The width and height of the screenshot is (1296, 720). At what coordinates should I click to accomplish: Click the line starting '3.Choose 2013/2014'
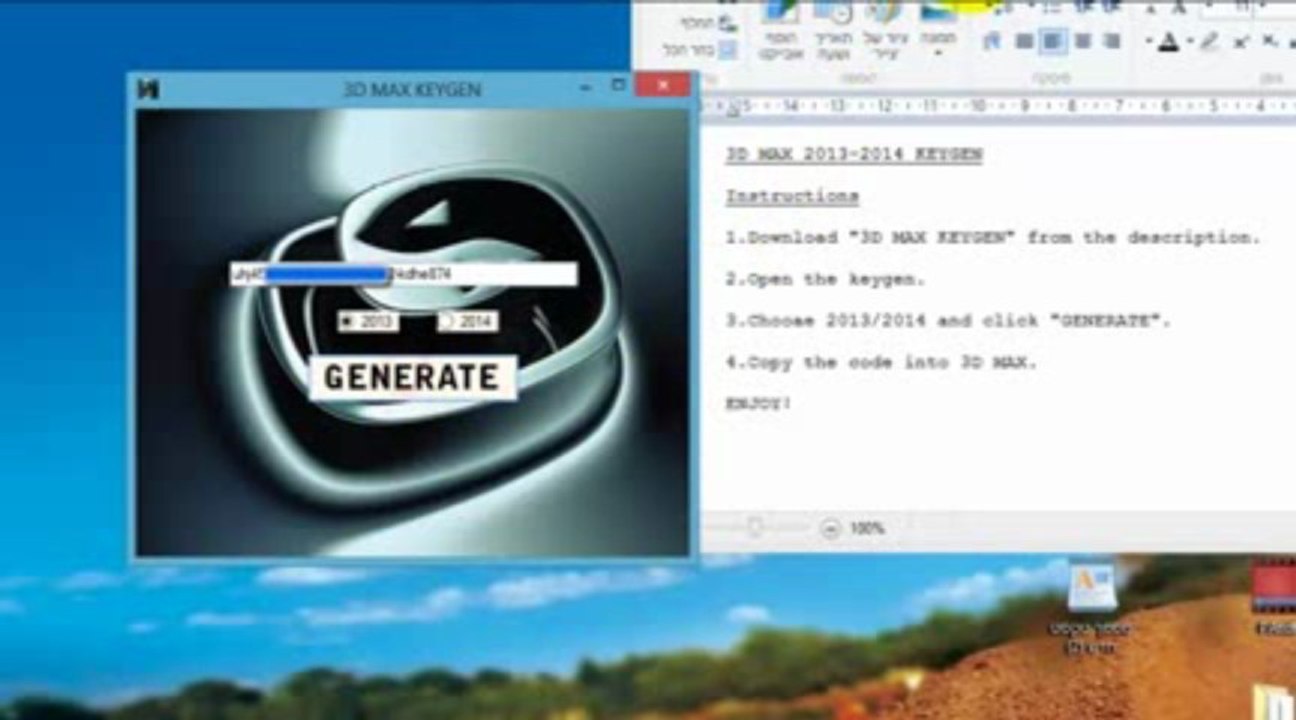(x=948, y=321)
